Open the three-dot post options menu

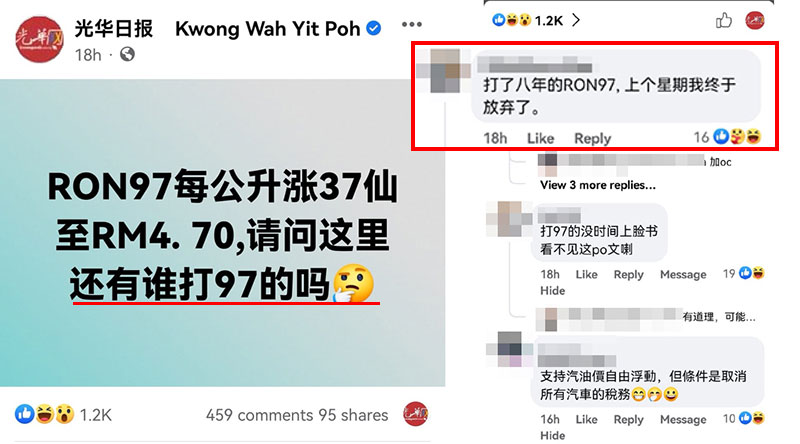(411, 24)
